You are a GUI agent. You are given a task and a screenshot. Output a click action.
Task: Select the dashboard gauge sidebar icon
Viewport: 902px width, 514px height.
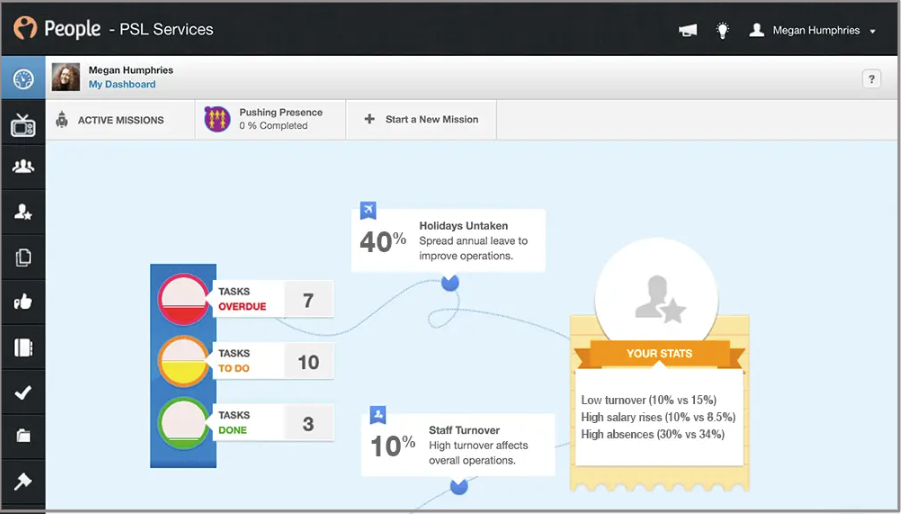point(23,79)
